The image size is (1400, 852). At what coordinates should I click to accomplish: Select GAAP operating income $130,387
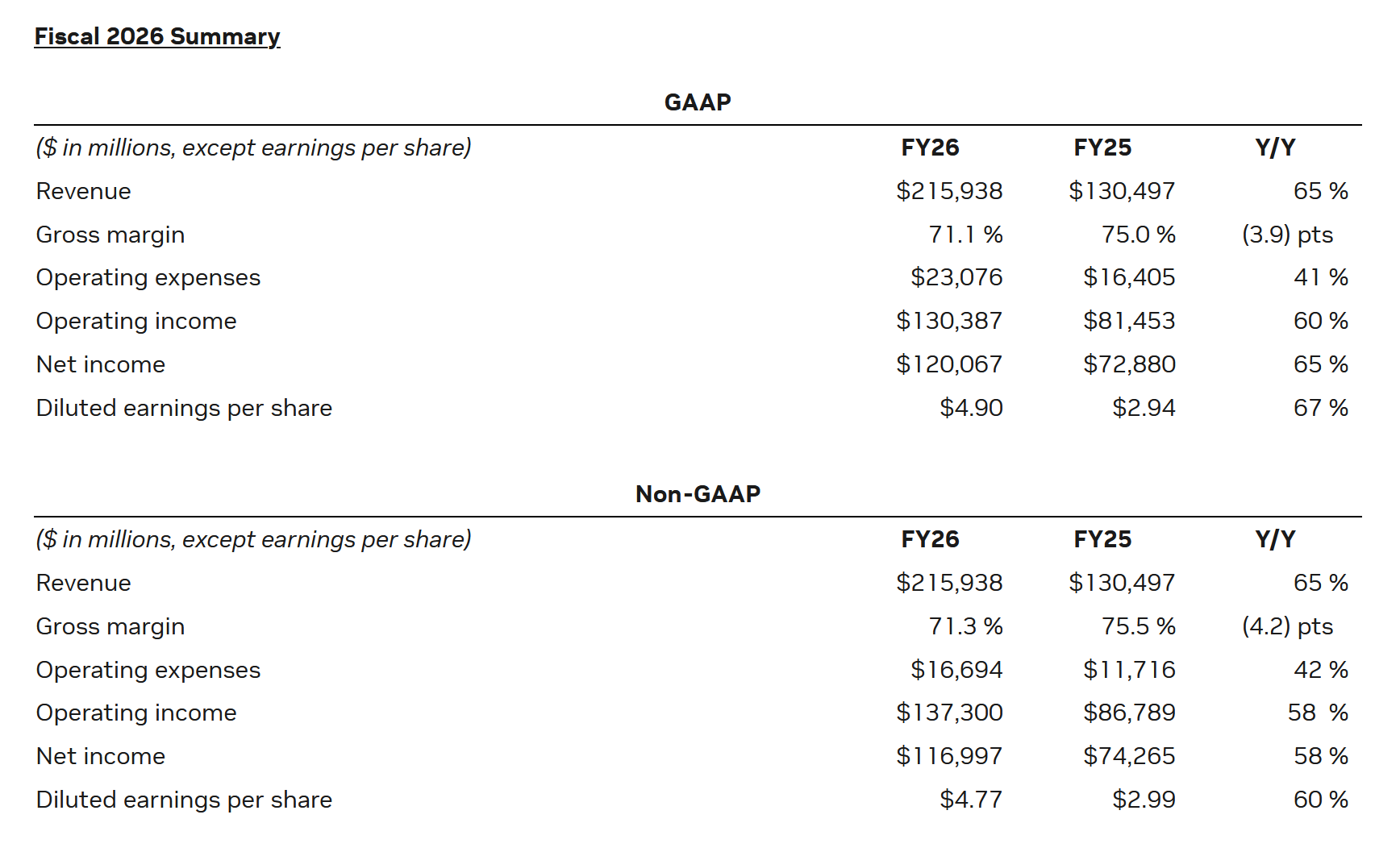[x=949, y=321]
